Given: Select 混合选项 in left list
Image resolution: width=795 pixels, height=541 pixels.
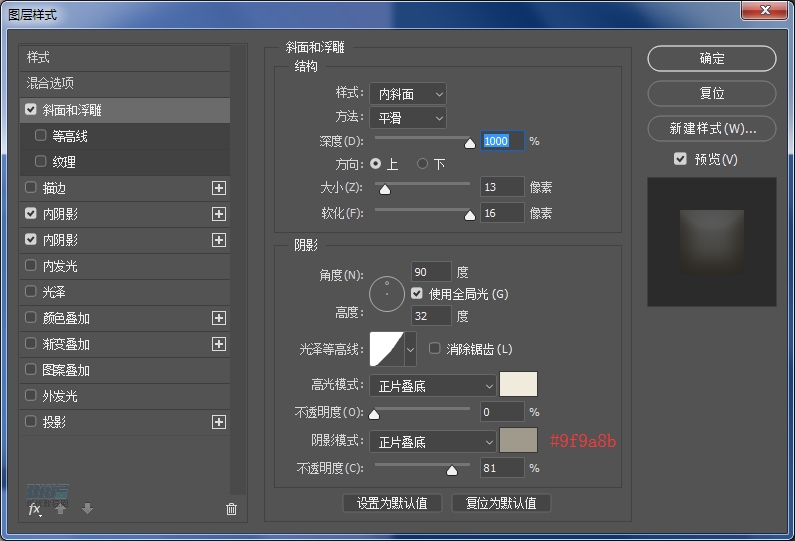Looking at the screenshot, I should pos(125,83).
